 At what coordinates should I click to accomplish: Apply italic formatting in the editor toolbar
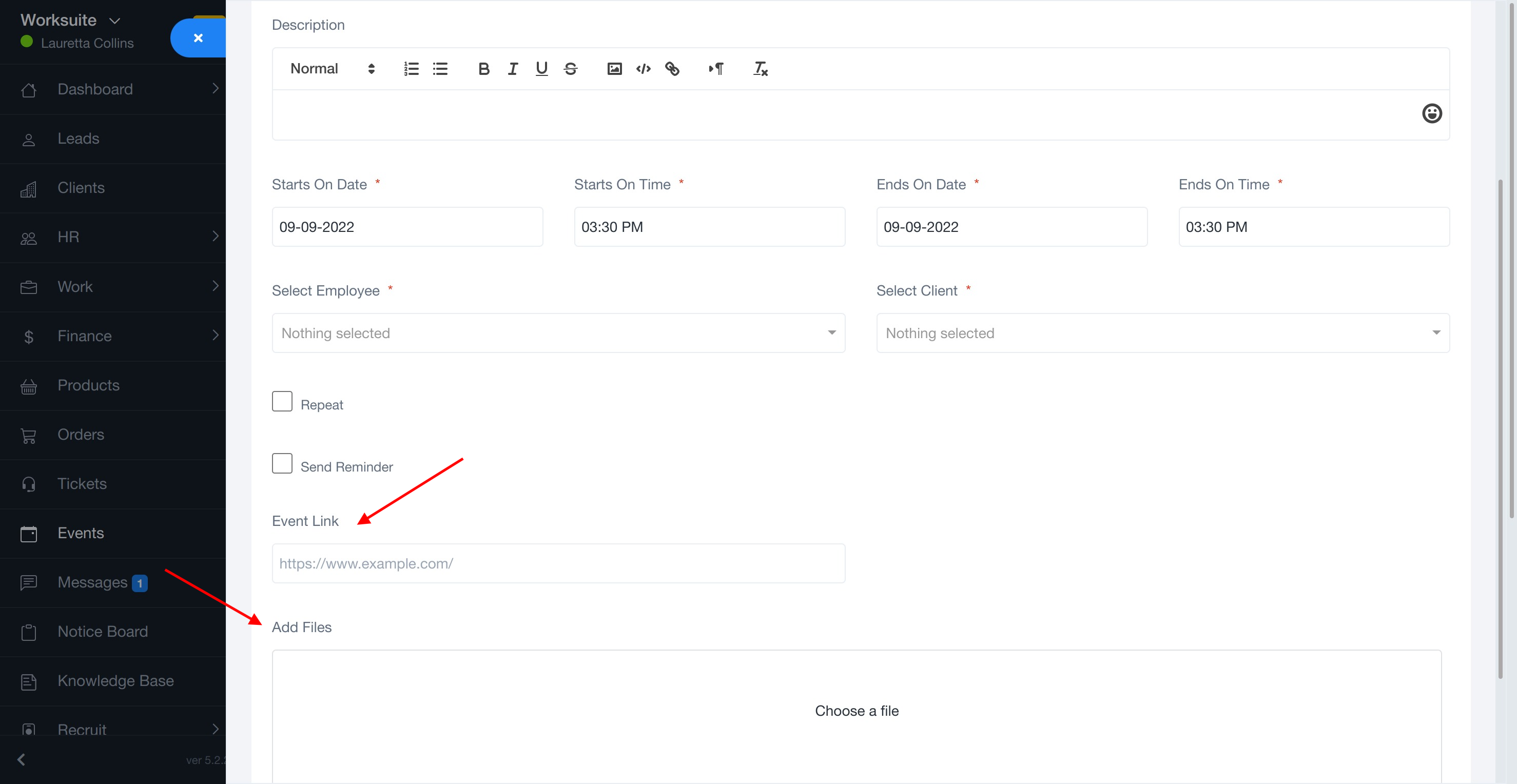coord(512,69)
